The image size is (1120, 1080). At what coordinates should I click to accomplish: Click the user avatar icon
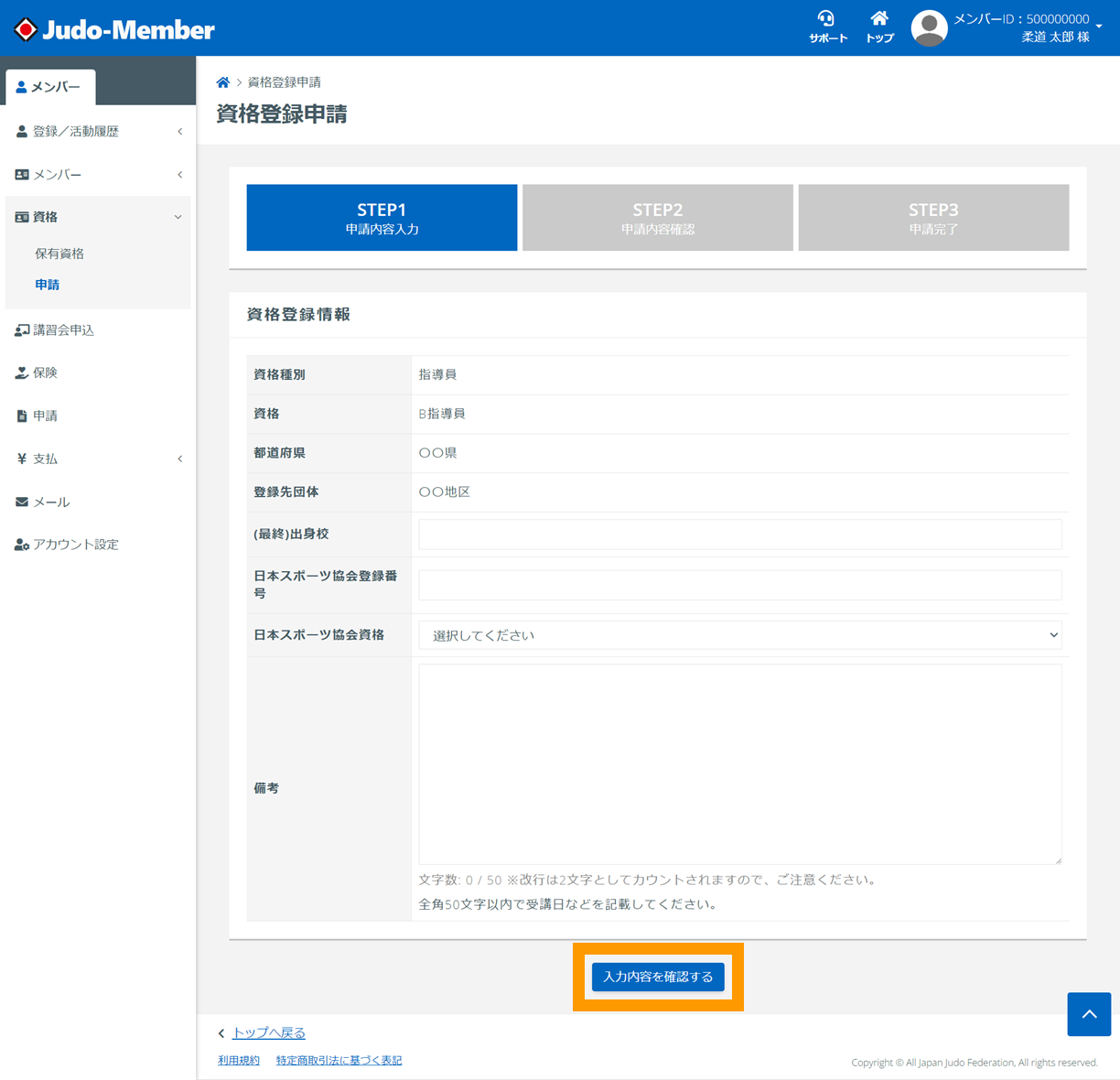[929, 28]
